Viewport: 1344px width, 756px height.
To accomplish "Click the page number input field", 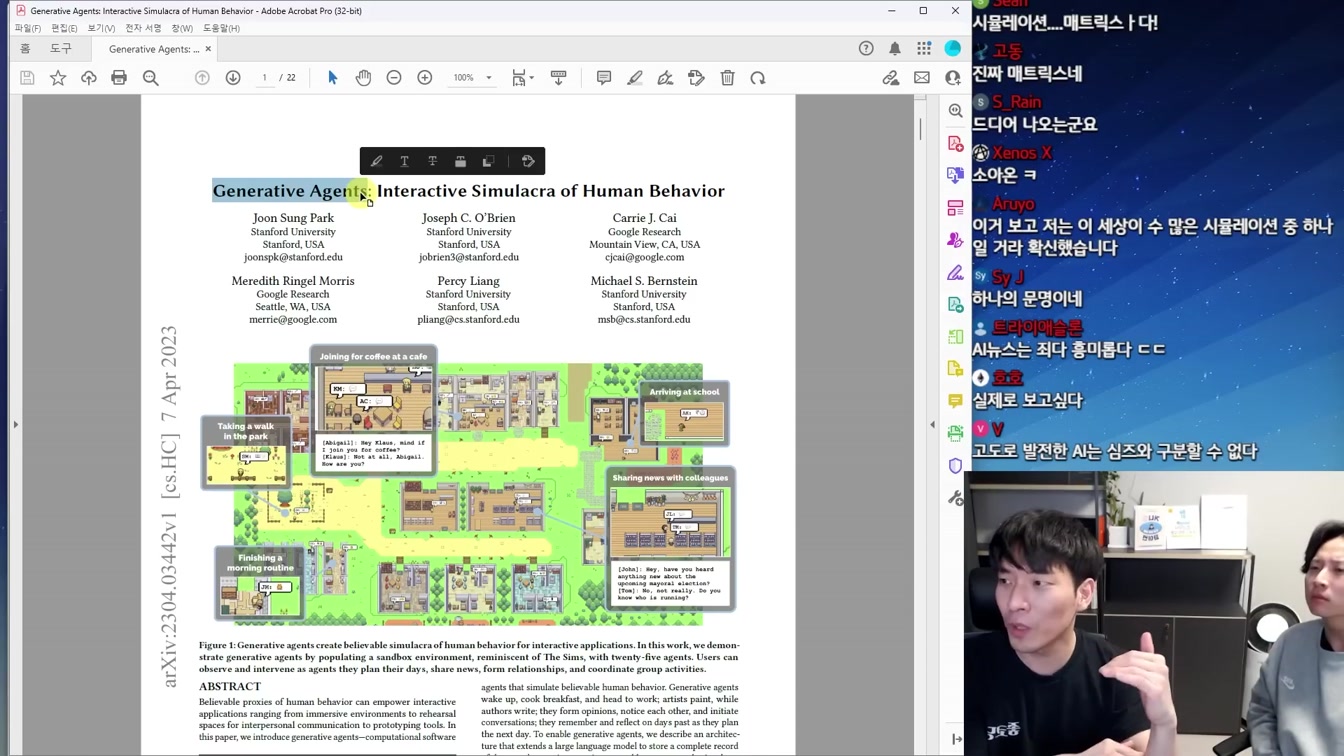I will tap(264, 78).
